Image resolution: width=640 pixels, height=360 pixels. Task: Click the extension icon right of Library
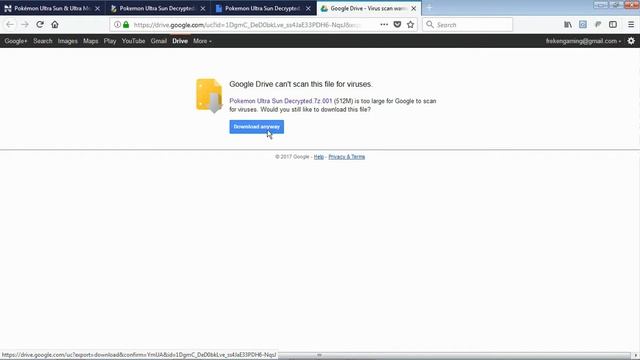pyautogui.click(x=583, y=24)
